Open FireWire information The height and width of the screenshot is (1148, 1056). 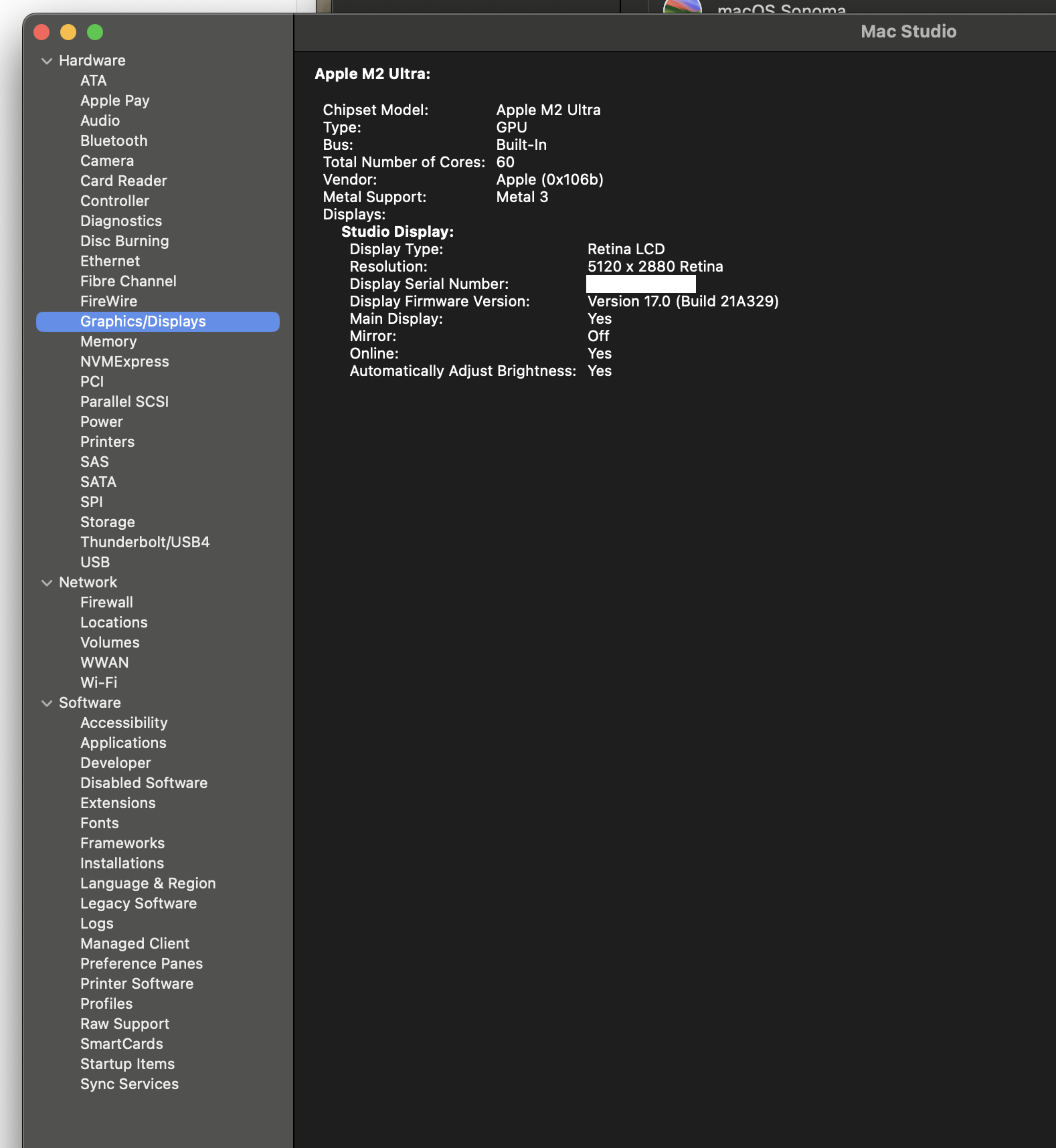click(109, 301)
